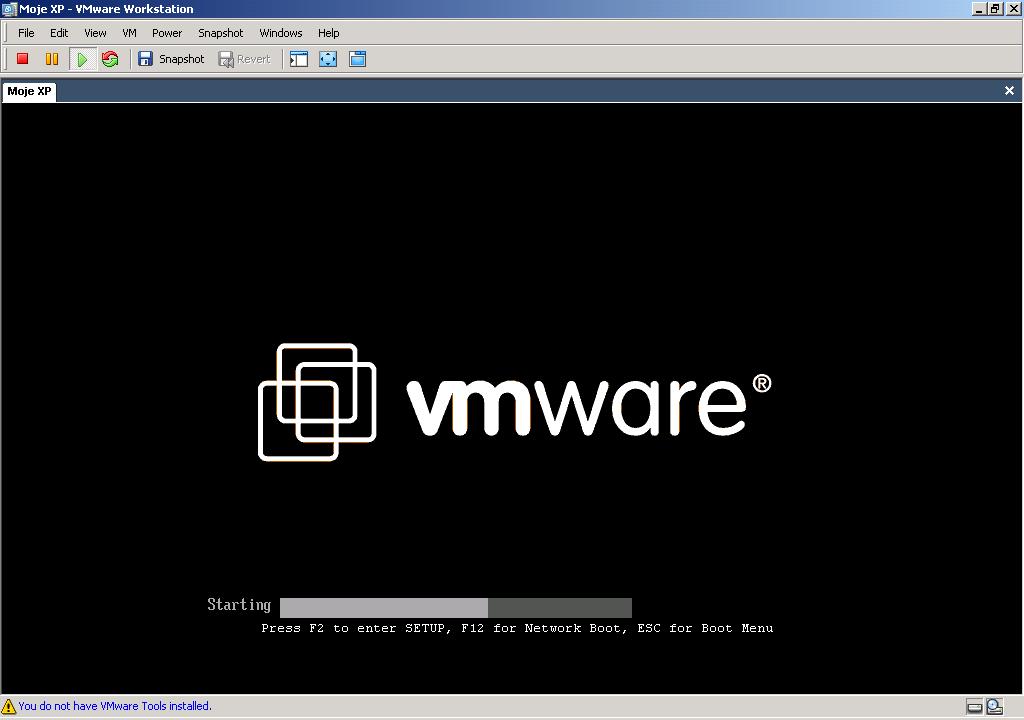Suspend the VM with the pause icon
The width and height of the screenshot is (1024, 720).
coord(52,59)
